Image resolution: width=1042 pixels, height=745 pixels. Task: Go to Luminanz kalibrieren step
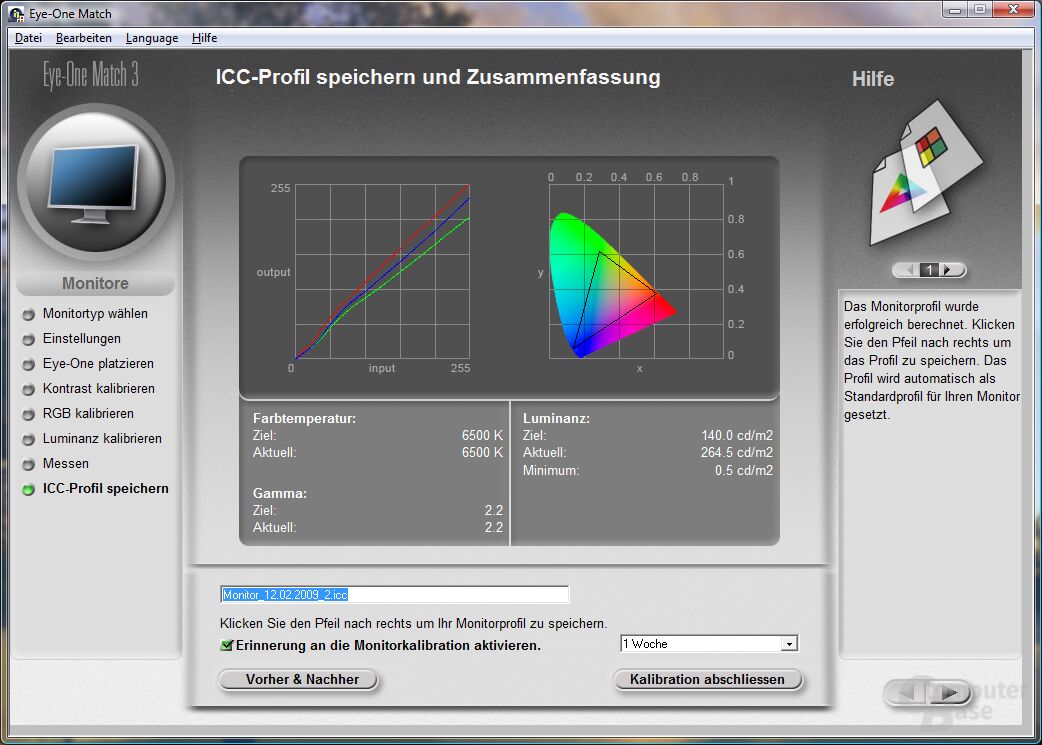click(102, 438)
